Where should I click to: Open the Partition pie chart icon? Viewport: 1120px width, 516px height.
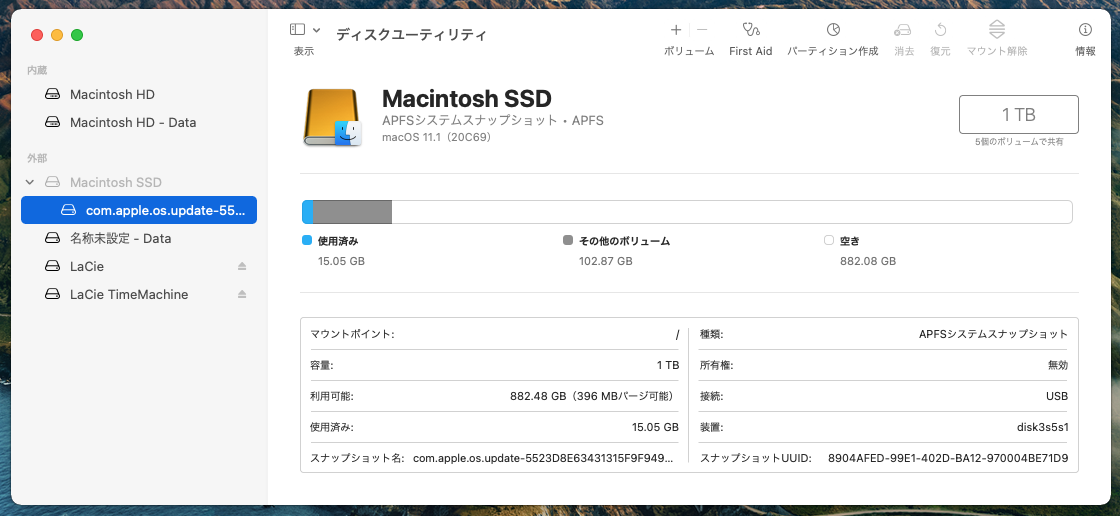point(833,30)
